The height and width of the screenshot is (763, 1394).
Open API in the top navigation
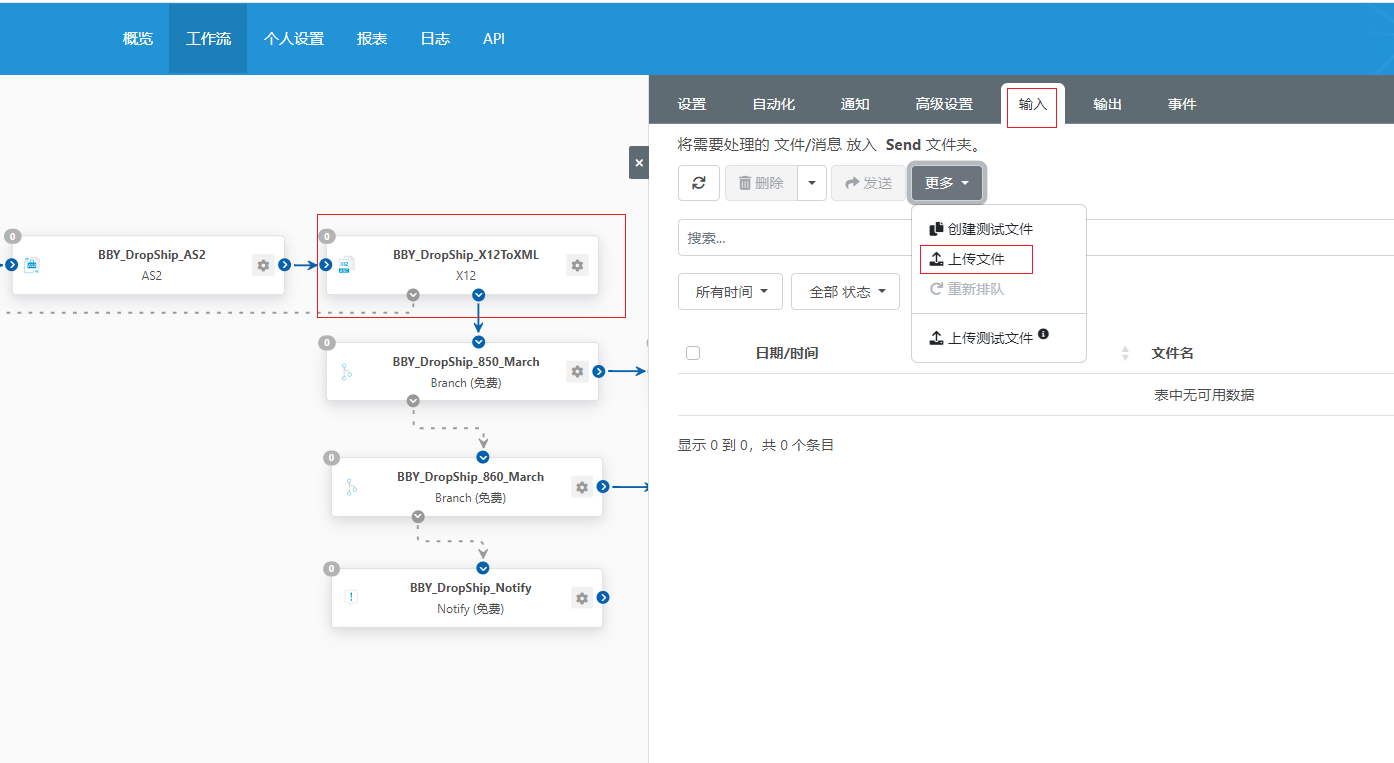click(494, 39)
